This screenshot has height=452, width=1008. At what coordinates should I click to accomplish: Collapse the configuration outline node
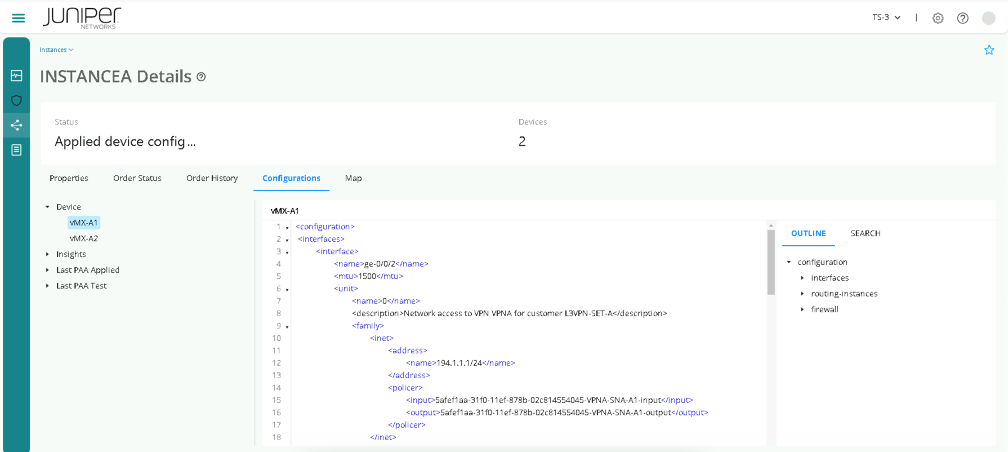point(789,262)
